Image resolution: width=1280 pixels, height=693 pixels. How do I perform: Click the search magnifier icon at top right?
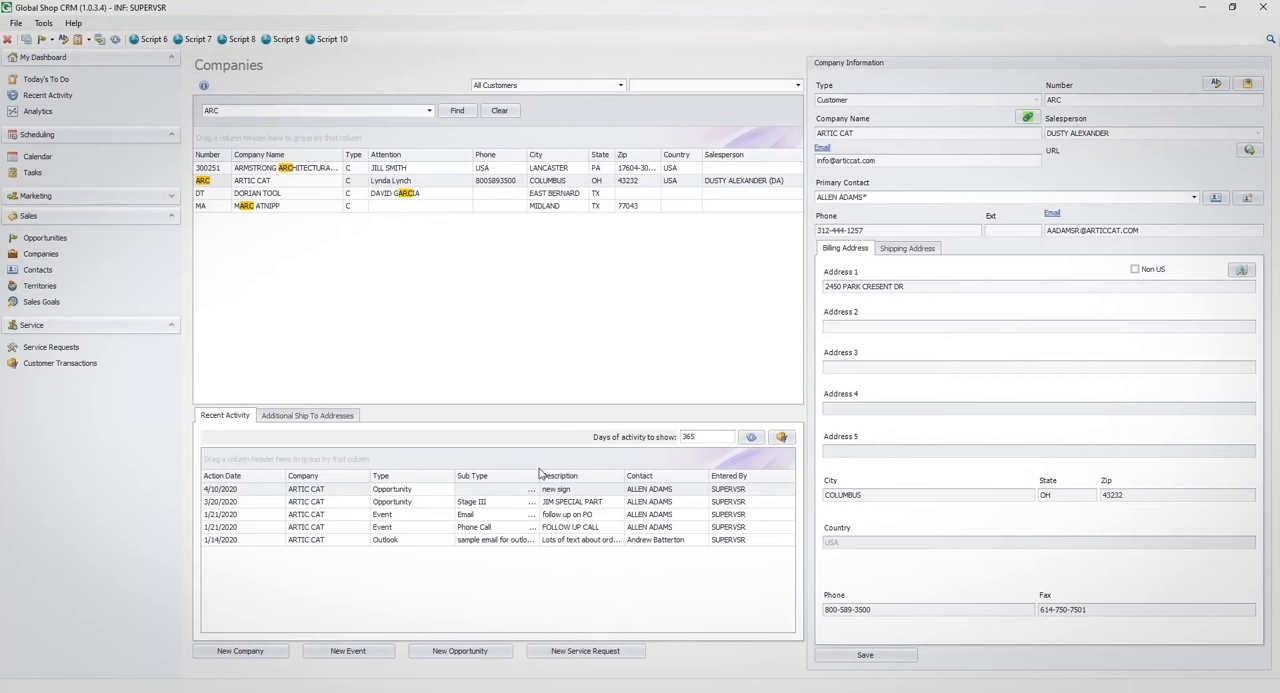[1271, 39]
